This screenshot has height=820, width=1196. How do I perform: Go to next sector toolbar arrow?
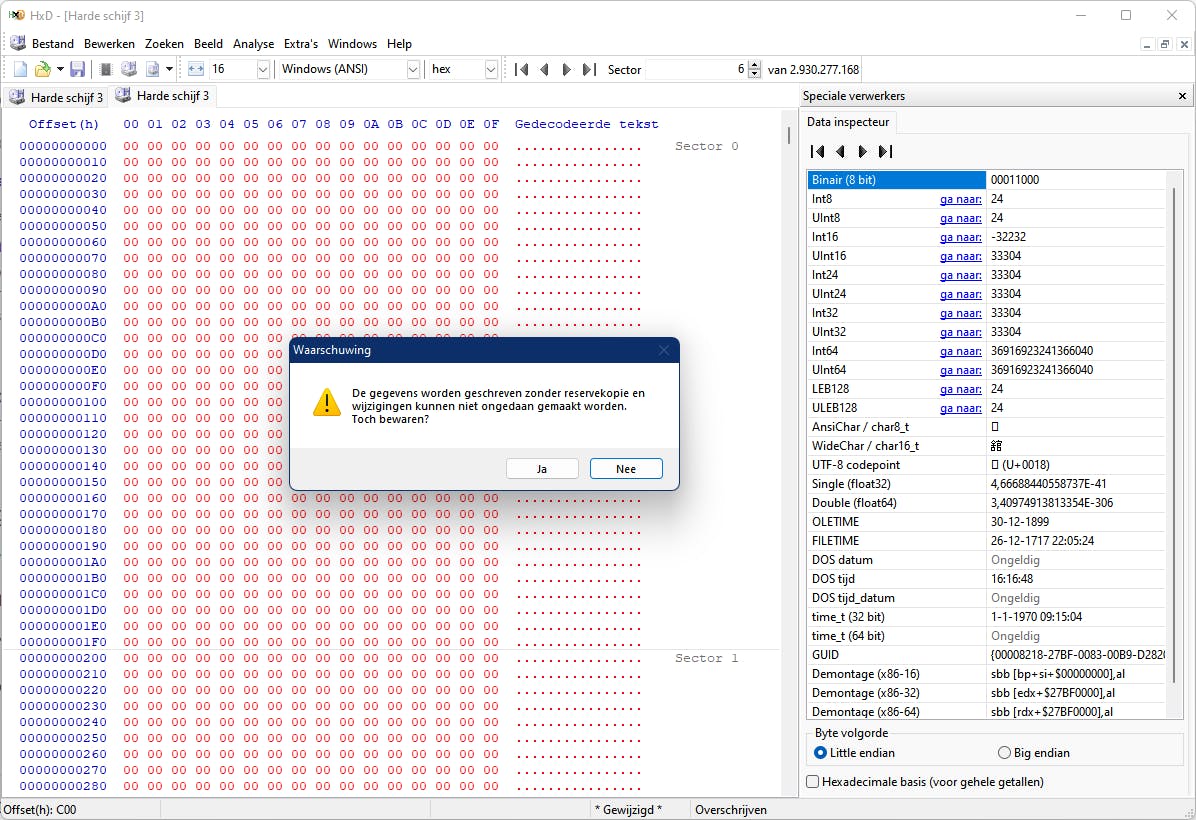[x=567, y=69]
